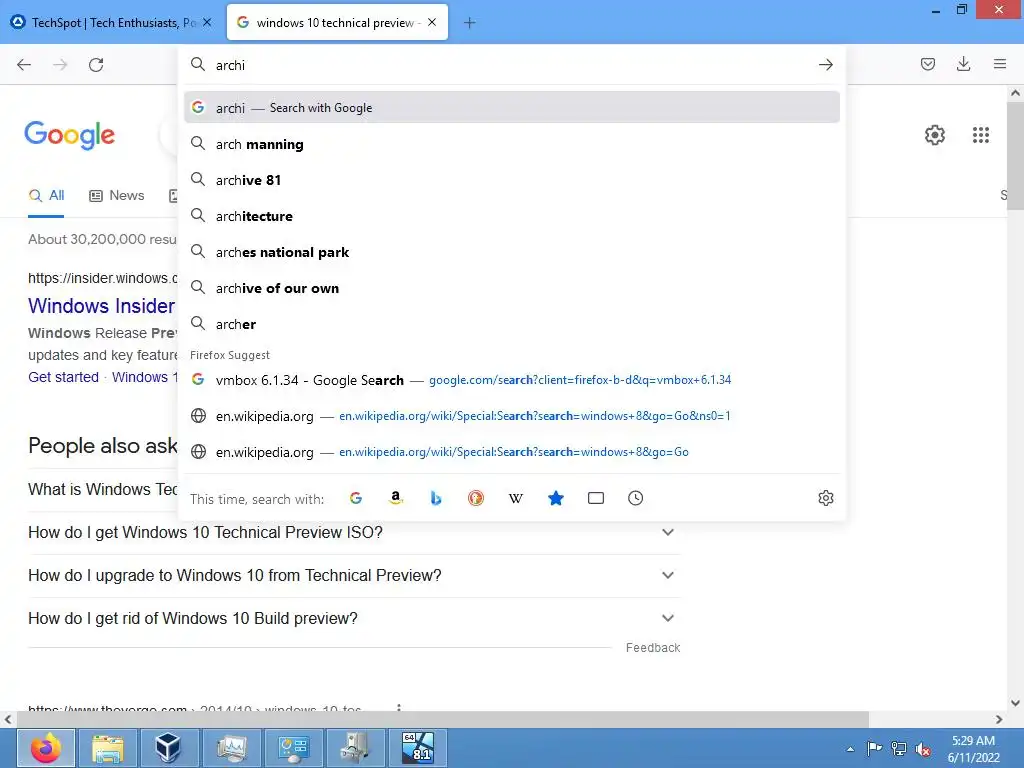Viewport: 1024px width, 768px height.
Task: Search this time with DuckDuckGo icon
Action: point(475,498)
